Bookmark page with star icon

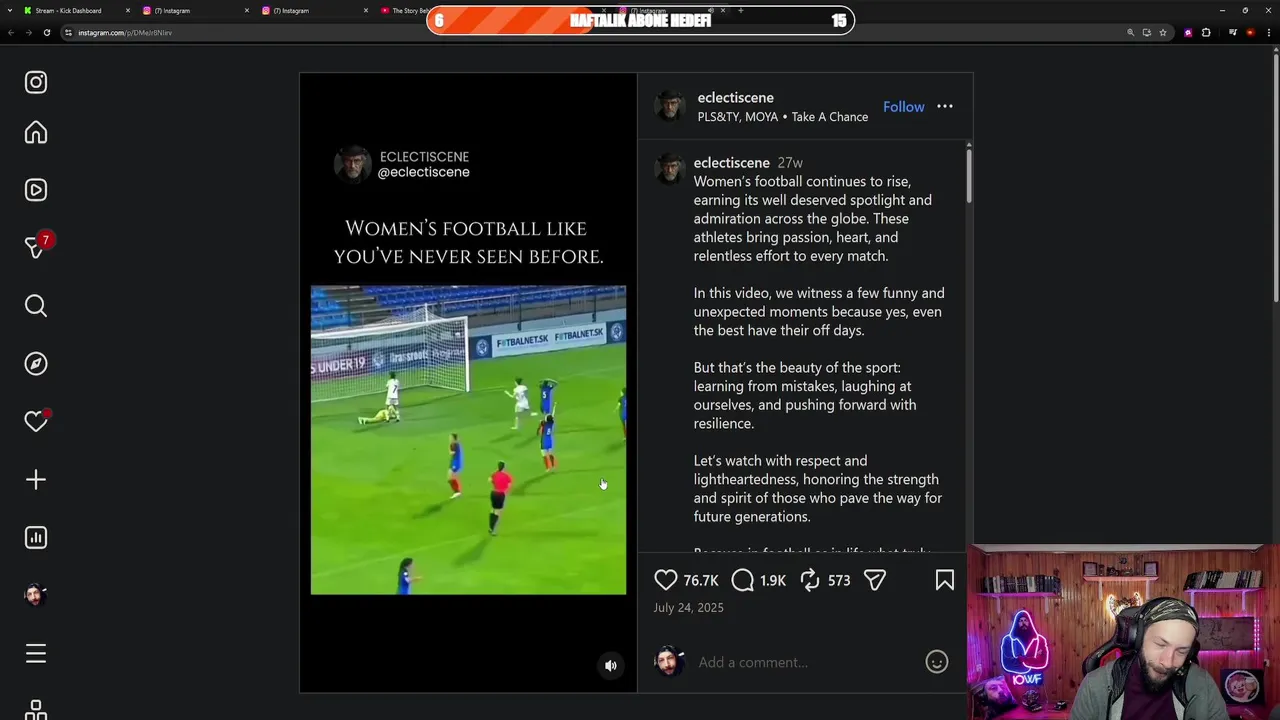[x=1162, y=33]
